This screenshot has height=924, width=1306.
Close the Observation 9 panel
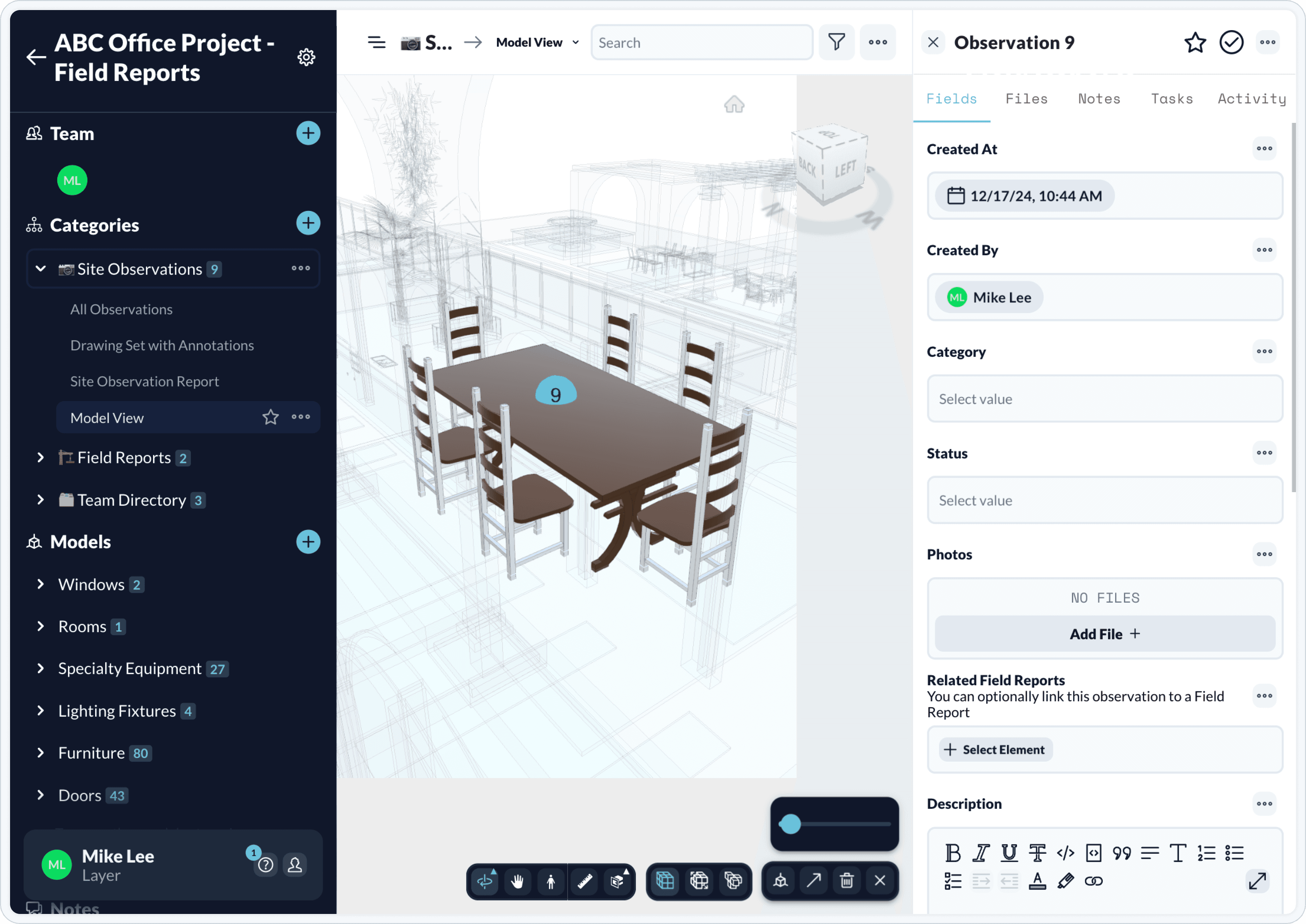pos(933,42)
